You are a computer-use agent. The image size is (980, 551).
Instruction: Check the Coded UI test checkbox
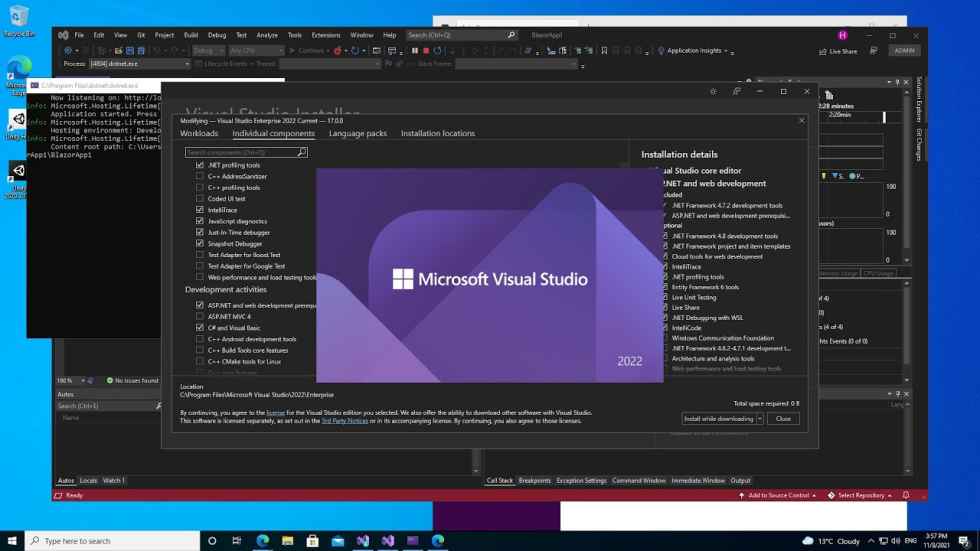(199, 199)
